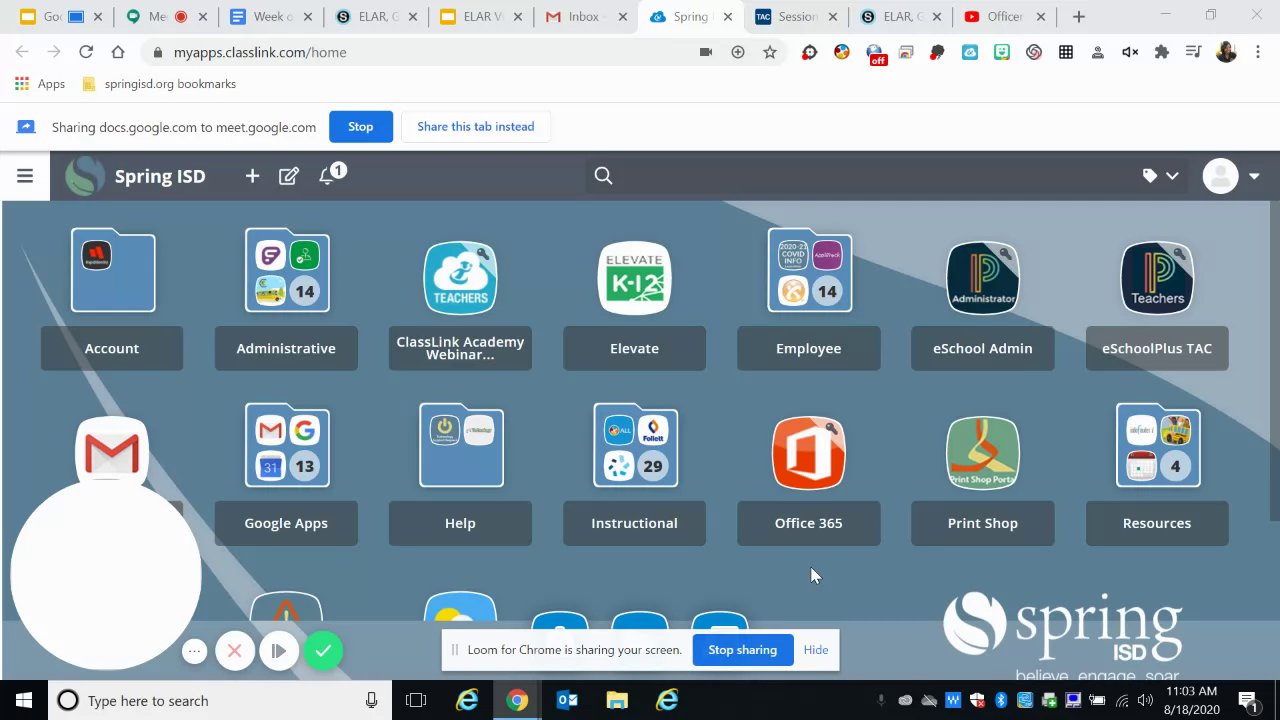Open the Account folder icon
This screenshot has height=720, width=1280.
pyautogui.click(x=113, y=270)
